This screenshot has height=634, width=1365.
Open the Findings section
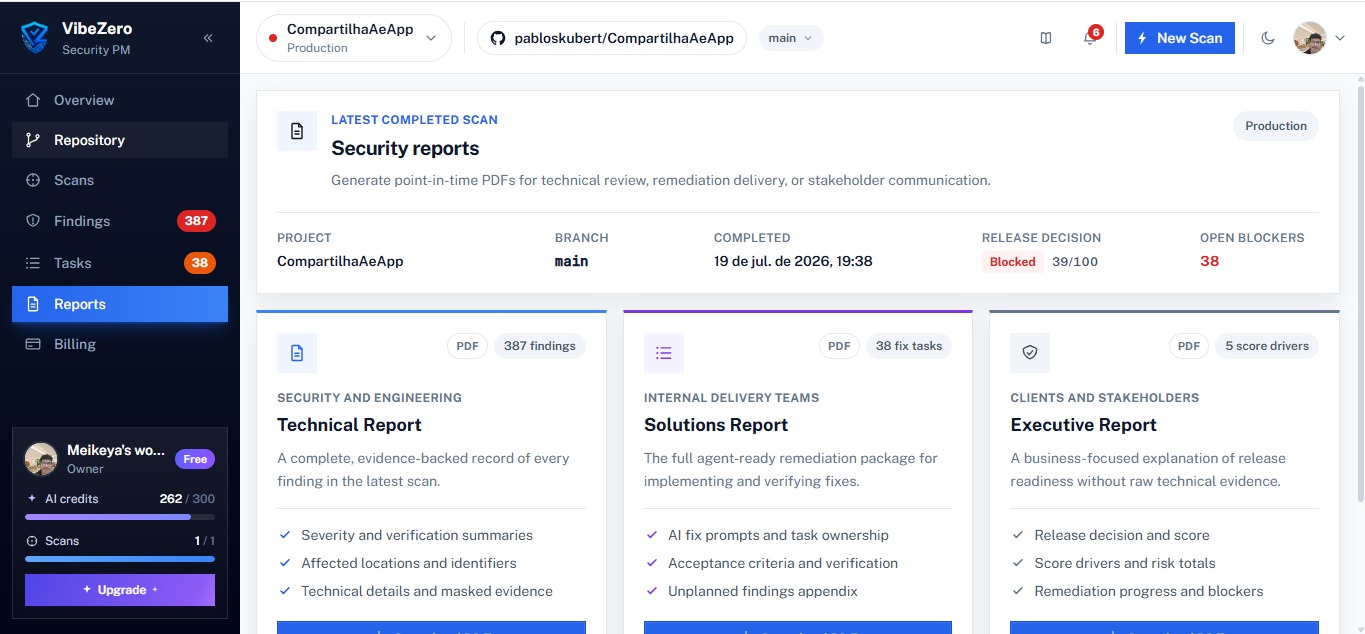120,221
